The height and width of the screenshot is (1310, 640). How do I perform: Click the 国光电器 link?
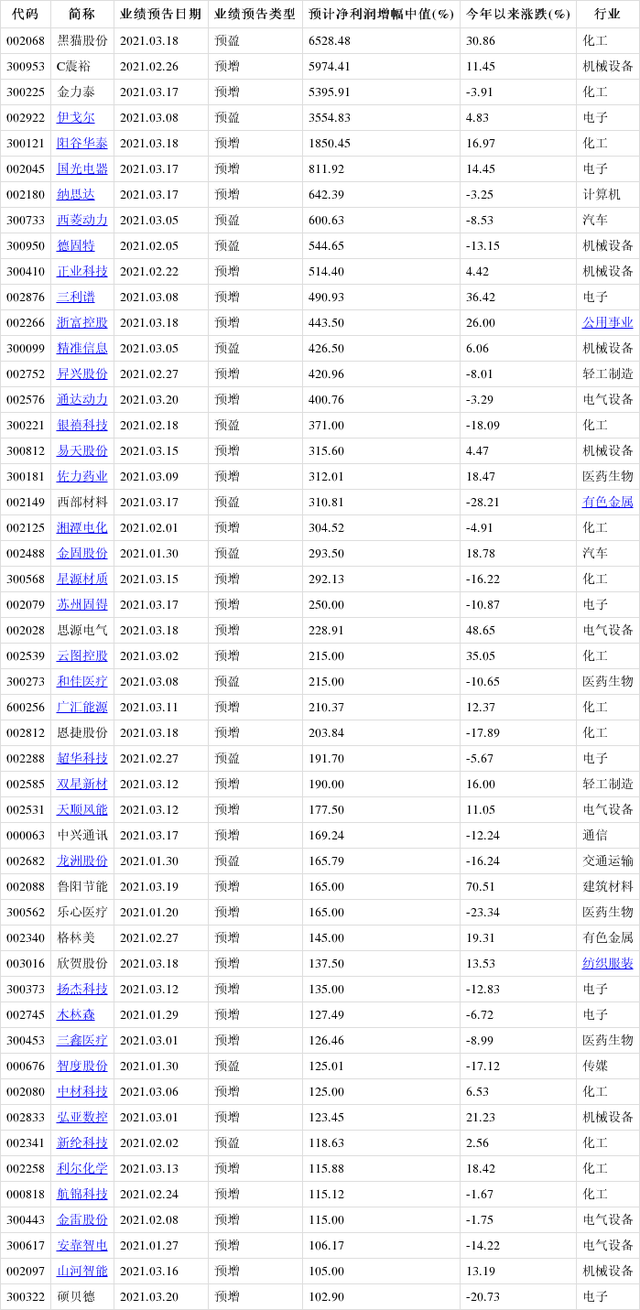(x=82, y=169)
